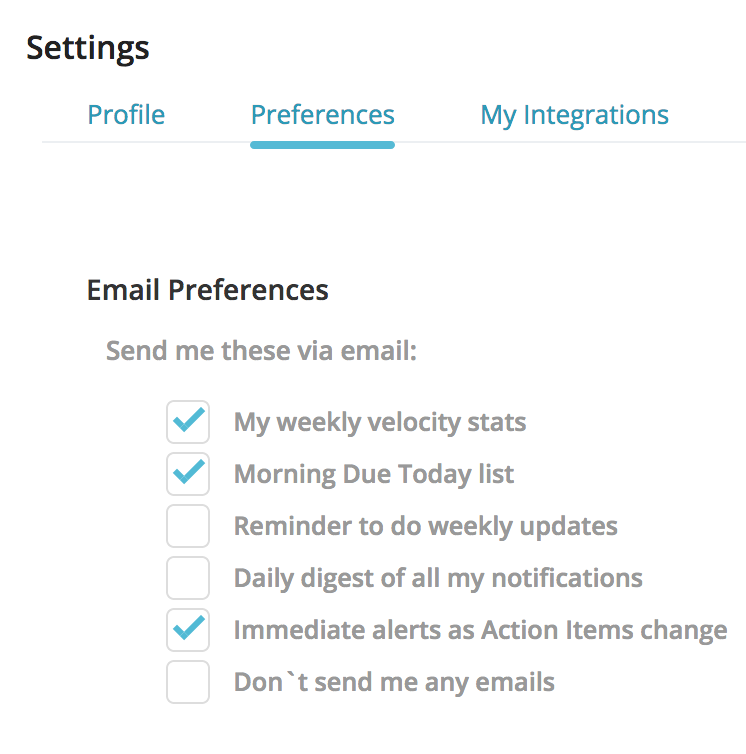Open the Profile tab

point(126,115)
